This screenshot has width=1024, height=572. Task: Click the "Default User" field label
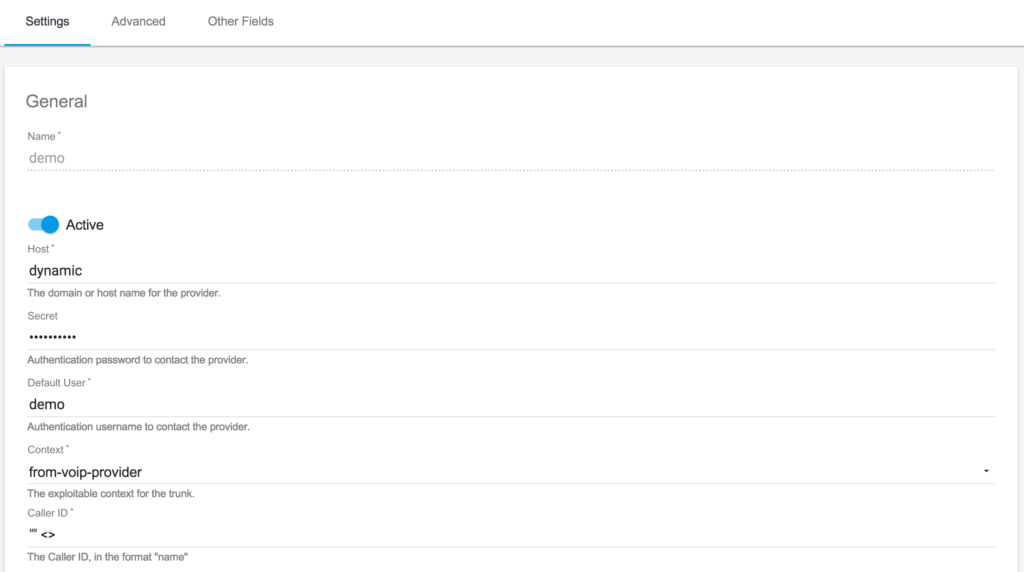point(57,383)
